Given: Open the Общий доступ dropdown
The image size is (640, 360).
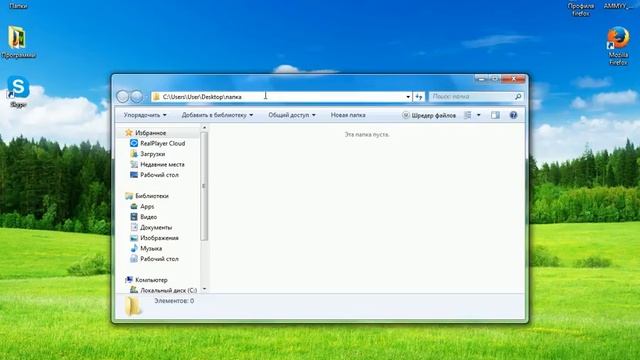Looking at the screenshot, I should [291, 115].
